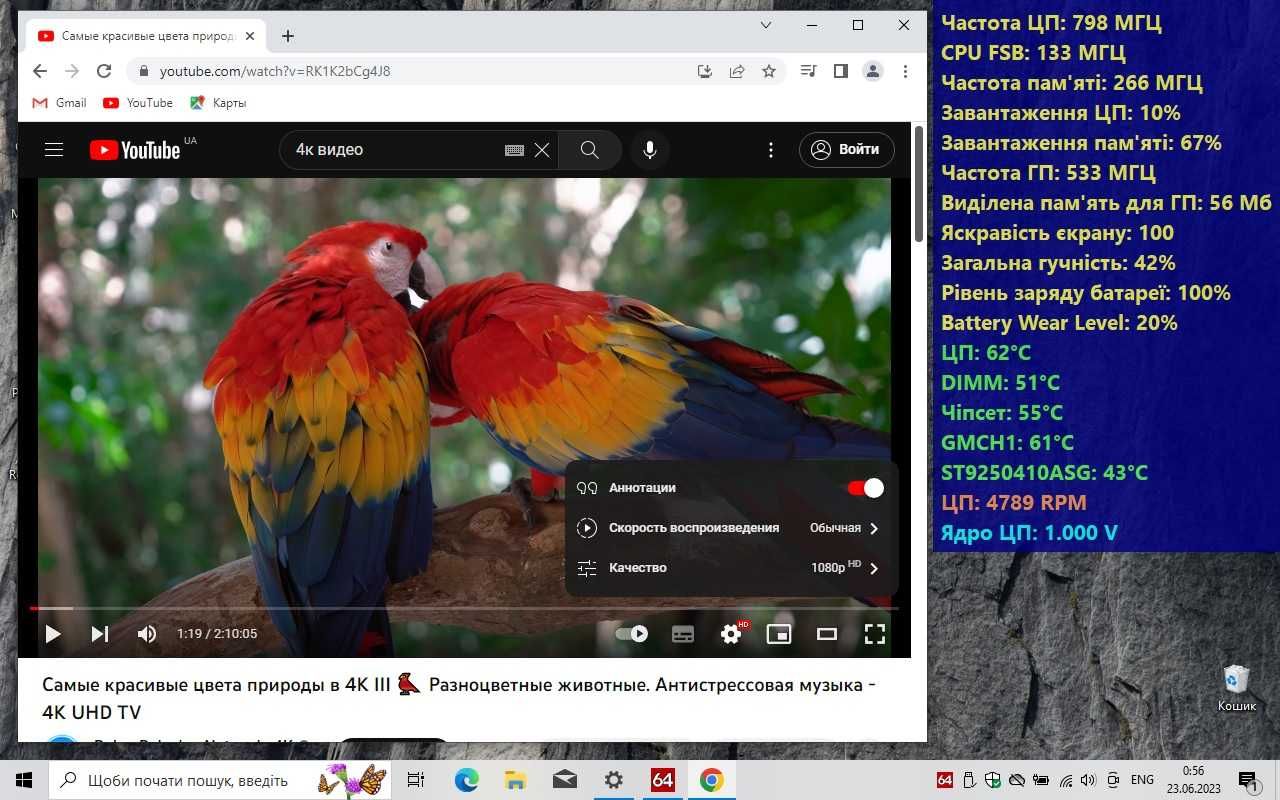The height and width of the screenshot is (800, 1280).
Task: Switch to the AIDA64 taskbar app
Action: tap(662, 780)
